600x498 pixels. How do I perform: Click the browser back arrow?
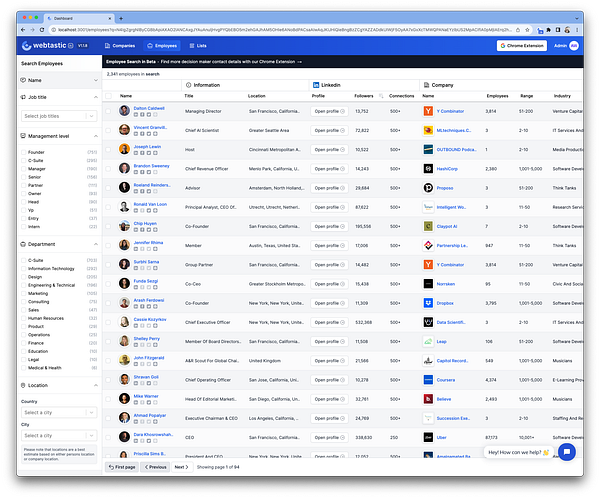23,29
